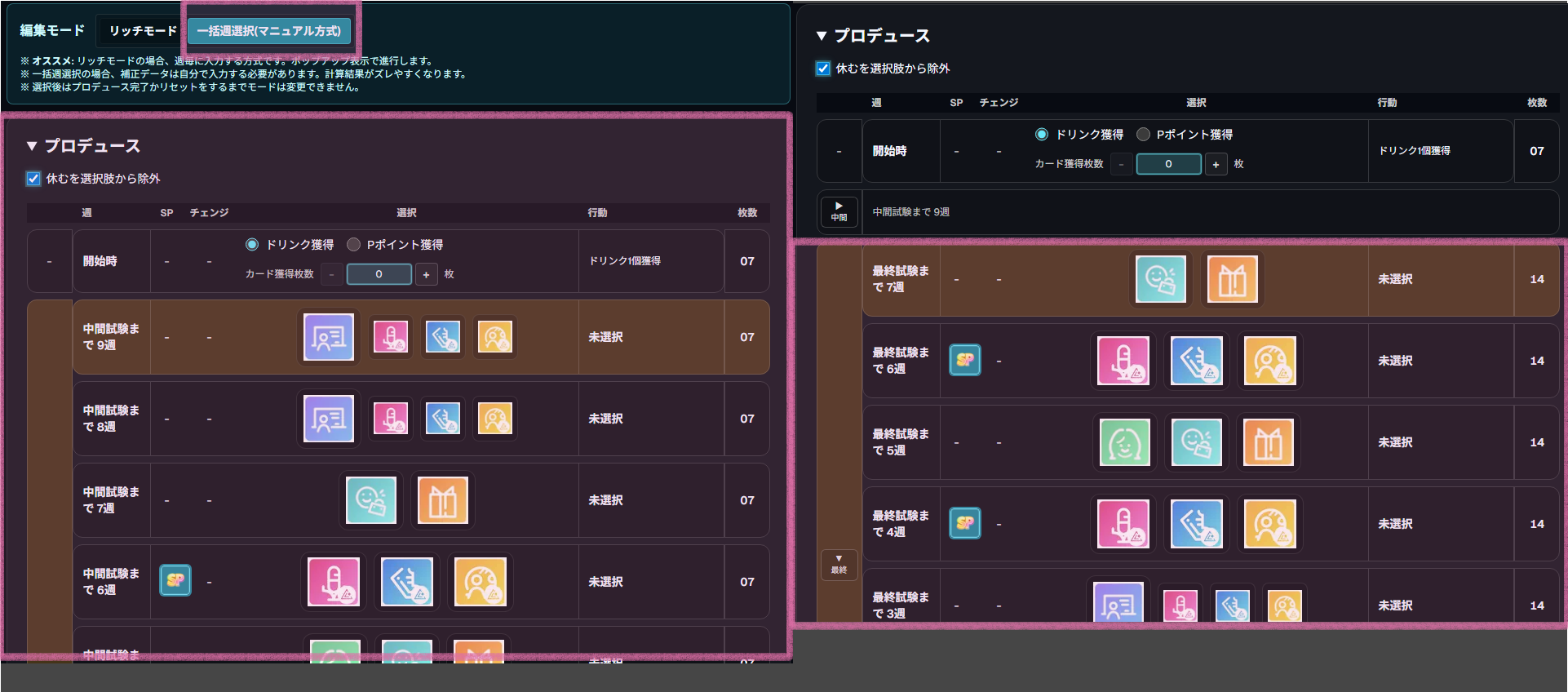Viewport: 1568px width, 692px height.
Task: Select pink vocal lesson icon in 最終試験まで 4週 row
Action: [x=1123, y=524]
